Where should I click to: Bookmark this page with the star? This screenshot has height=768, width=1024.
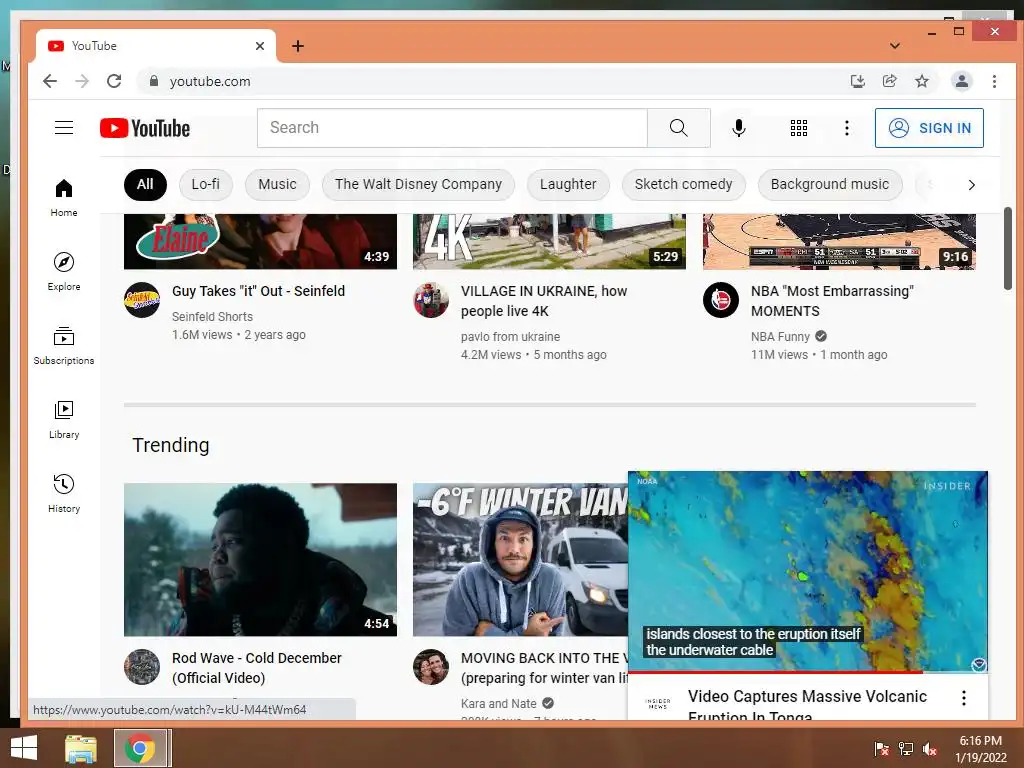[921, 81]
